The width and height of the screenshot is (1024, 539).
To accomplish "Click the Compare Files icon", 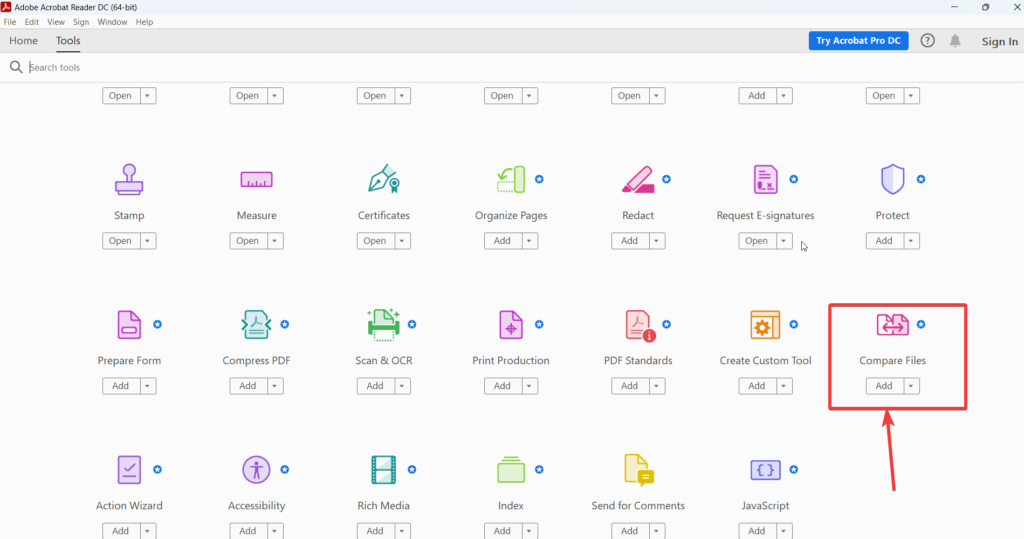I will pyautogui.click(x=892, y=325).
